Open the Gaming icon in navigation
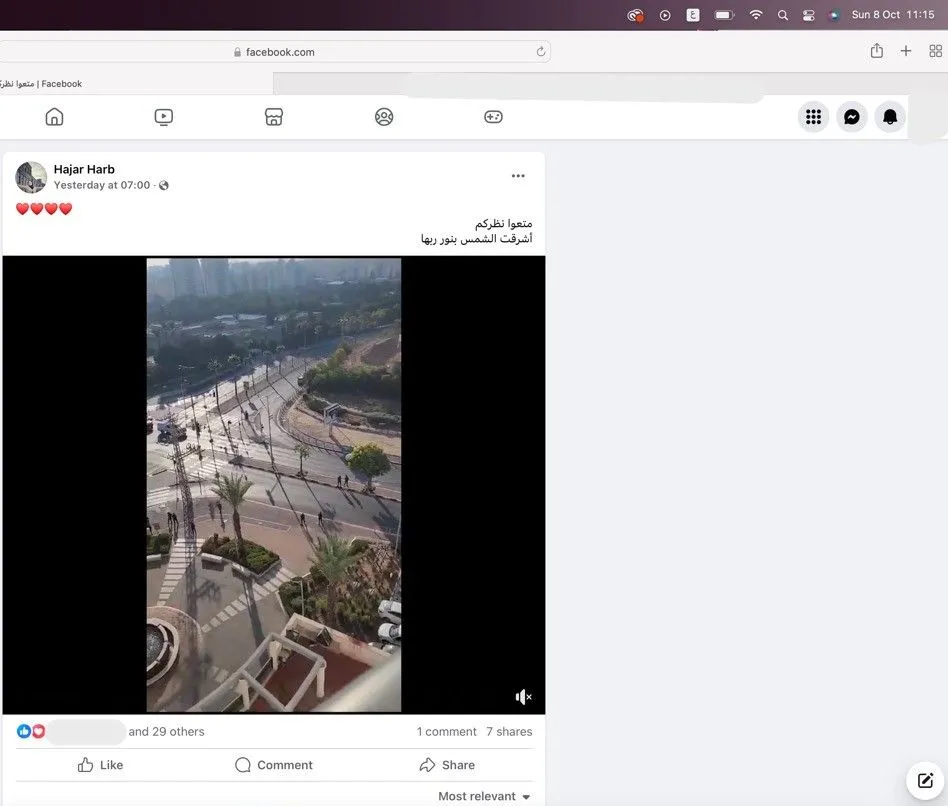The height and width of the screenshot is (806, 948). pyautogui.click(x=493, y=117)
